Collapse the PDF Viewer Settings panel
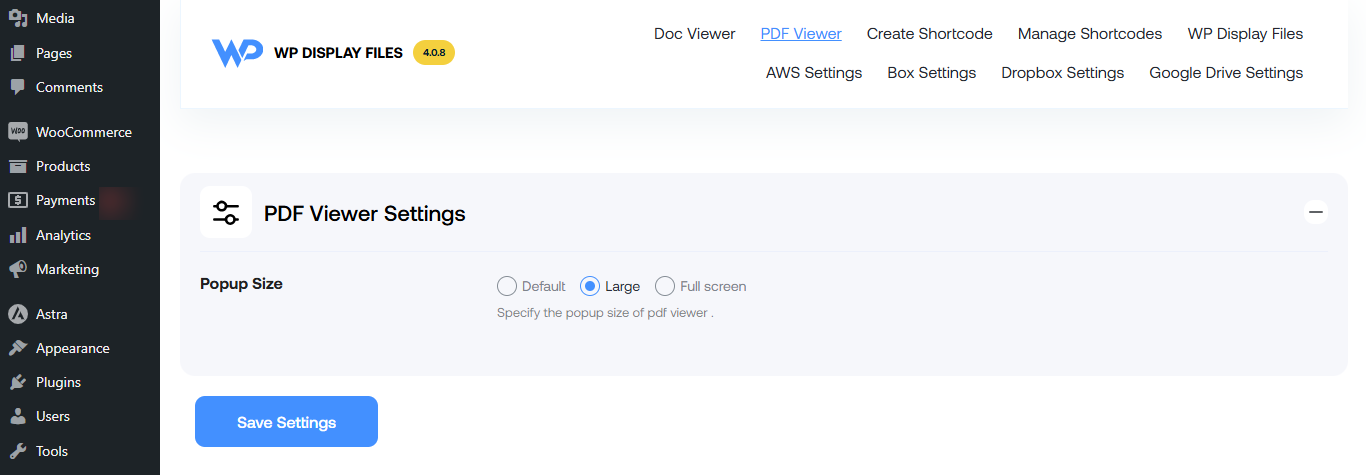The height and width of the screenshot is (475, 1366). [x=1316, y=212]
